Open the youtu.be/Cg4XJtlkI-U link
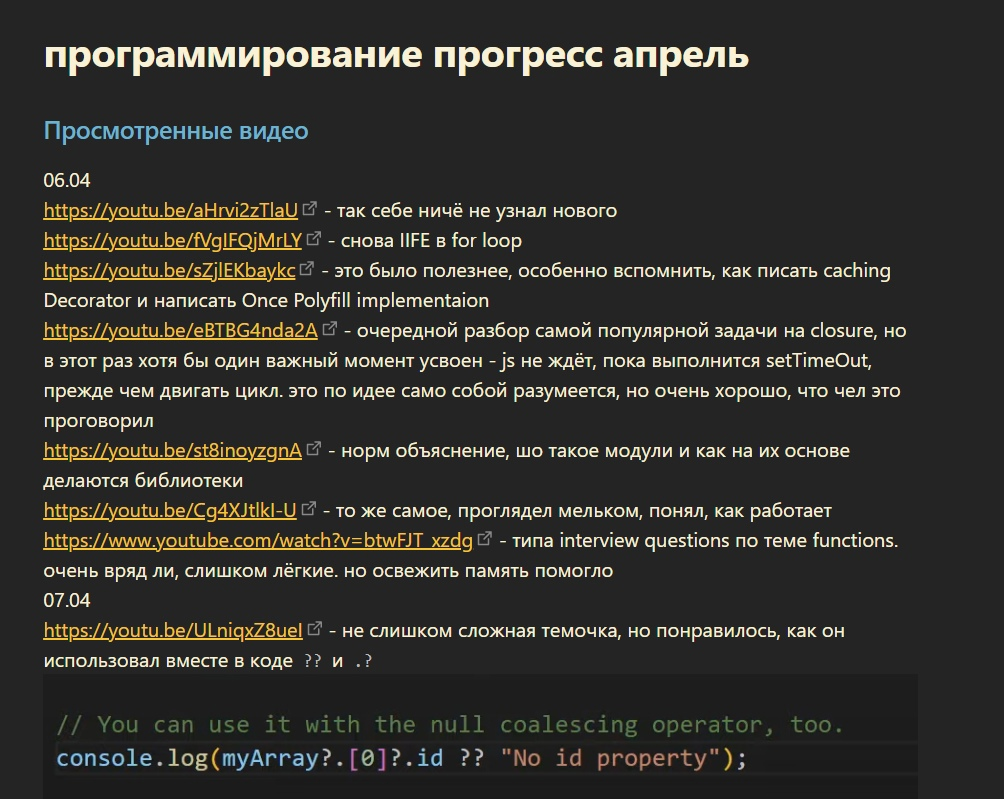1004x799 pixels. (x=170, y=511)
